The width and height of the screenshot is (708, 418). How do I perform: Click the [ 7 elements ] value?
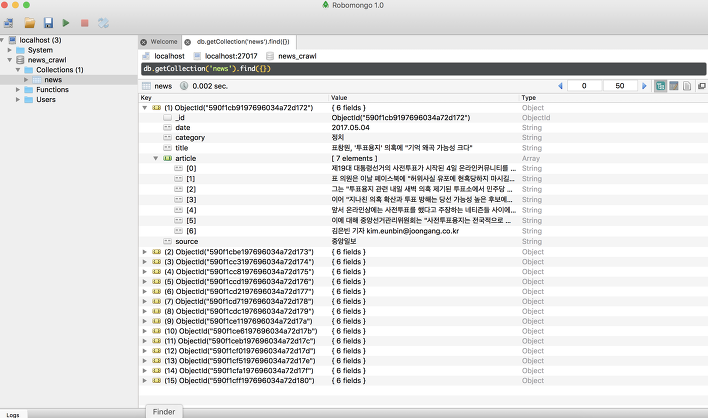tap(354, 158)
